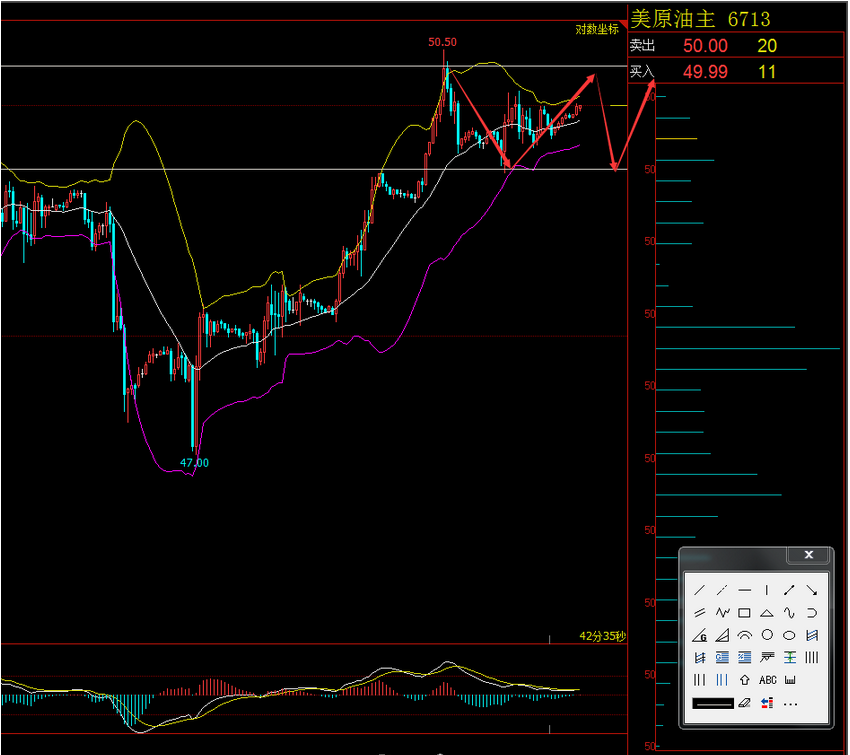Click the sell price 50.00
Image resolution: width=850 pixels, height=755 pixels.
click(x=705, y=46)
